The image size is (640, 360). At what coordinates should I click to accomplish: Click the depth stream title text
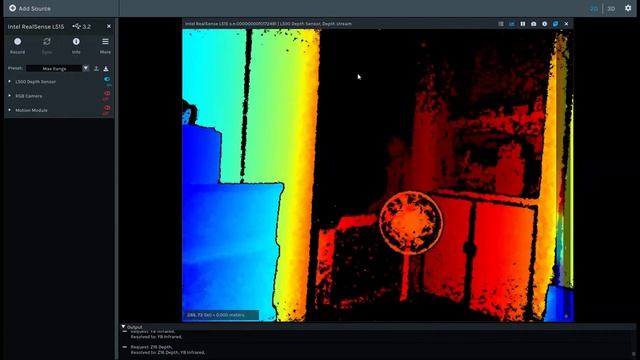(268, 24)
